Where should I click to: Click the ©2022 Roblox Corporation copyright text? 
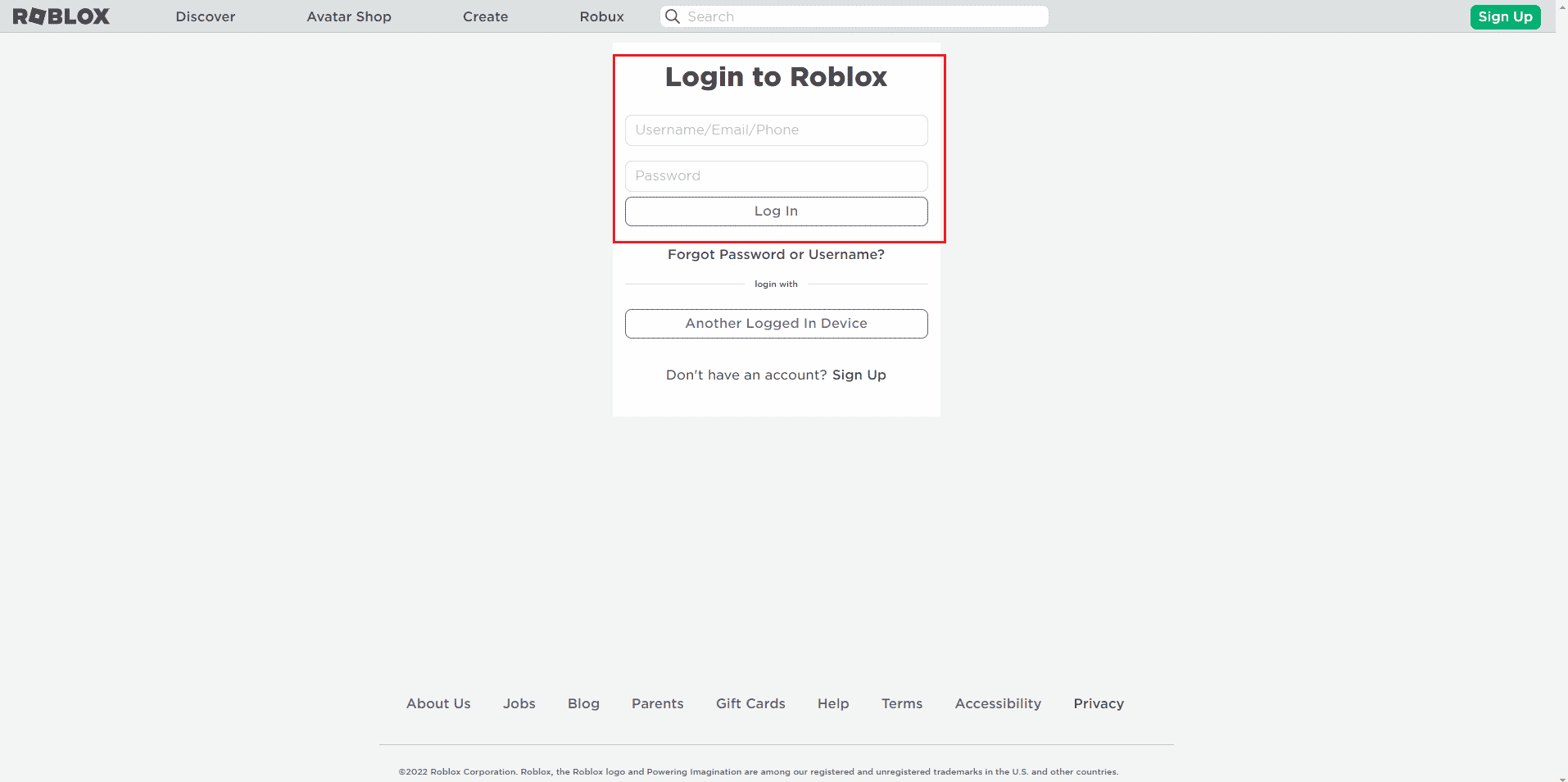pyautogui.click(x=759, y=771)
